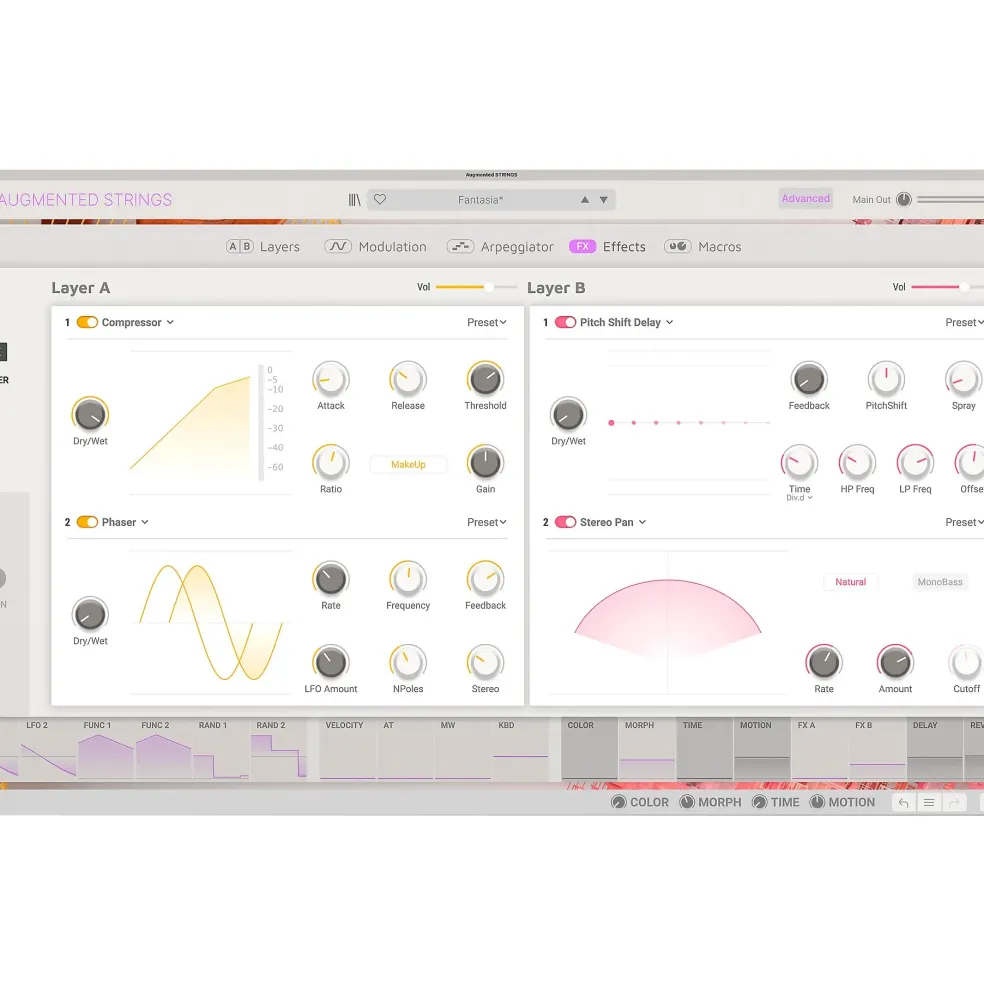This screenshot has width=984, height=985.
Task: Load next preset with down arrow
Action: click(604, 200)
